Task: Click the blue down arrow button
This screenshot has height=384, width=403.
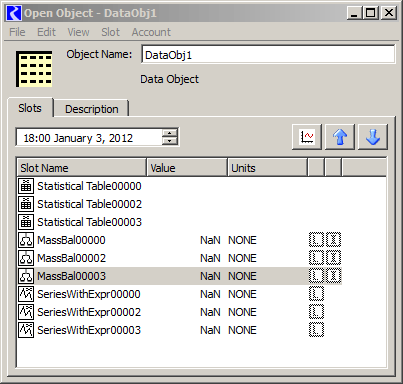Action: [x=373, y=137]
